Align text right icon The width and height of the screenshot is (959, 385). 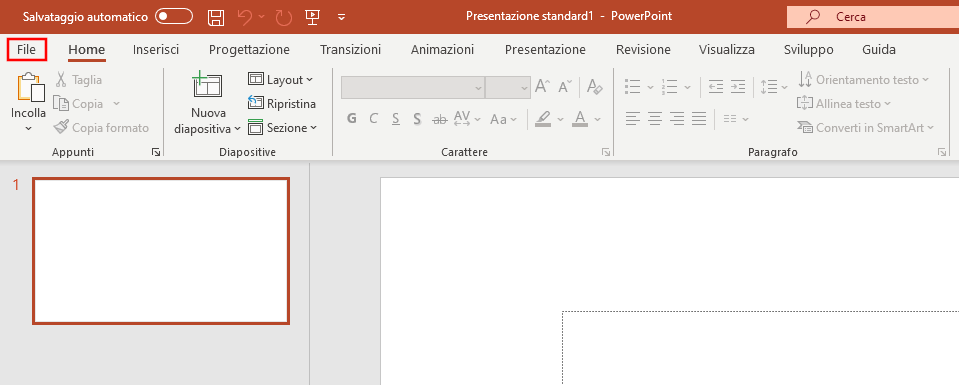(x=677, y=118)
